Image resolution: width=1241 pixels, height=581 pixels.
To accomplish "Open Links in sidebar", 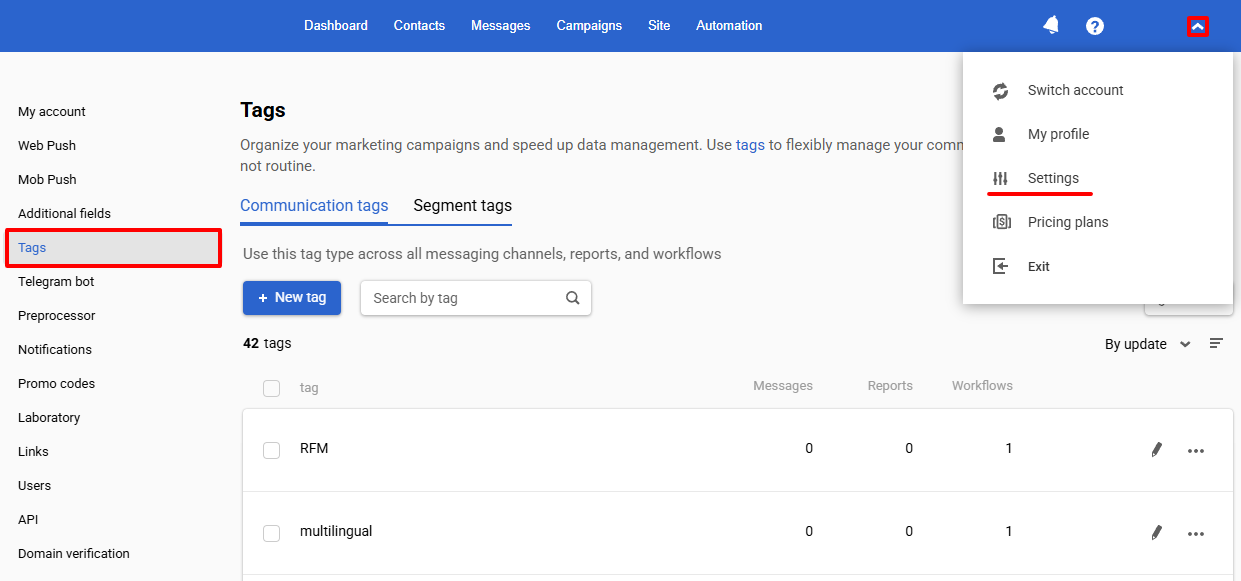I will tap(33, 452).
